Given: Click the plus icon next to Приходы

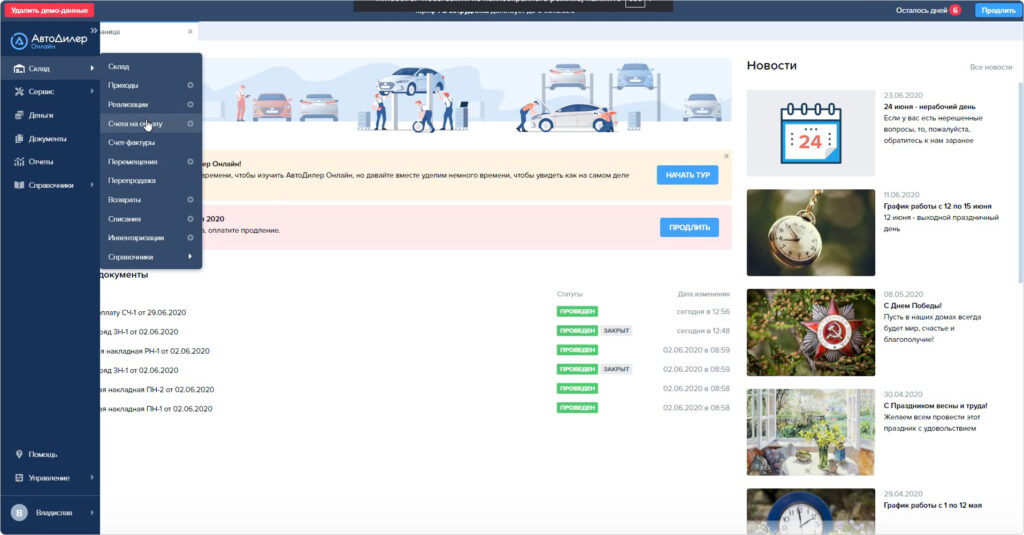Looking at the screenshot, I should click(190, 85).
